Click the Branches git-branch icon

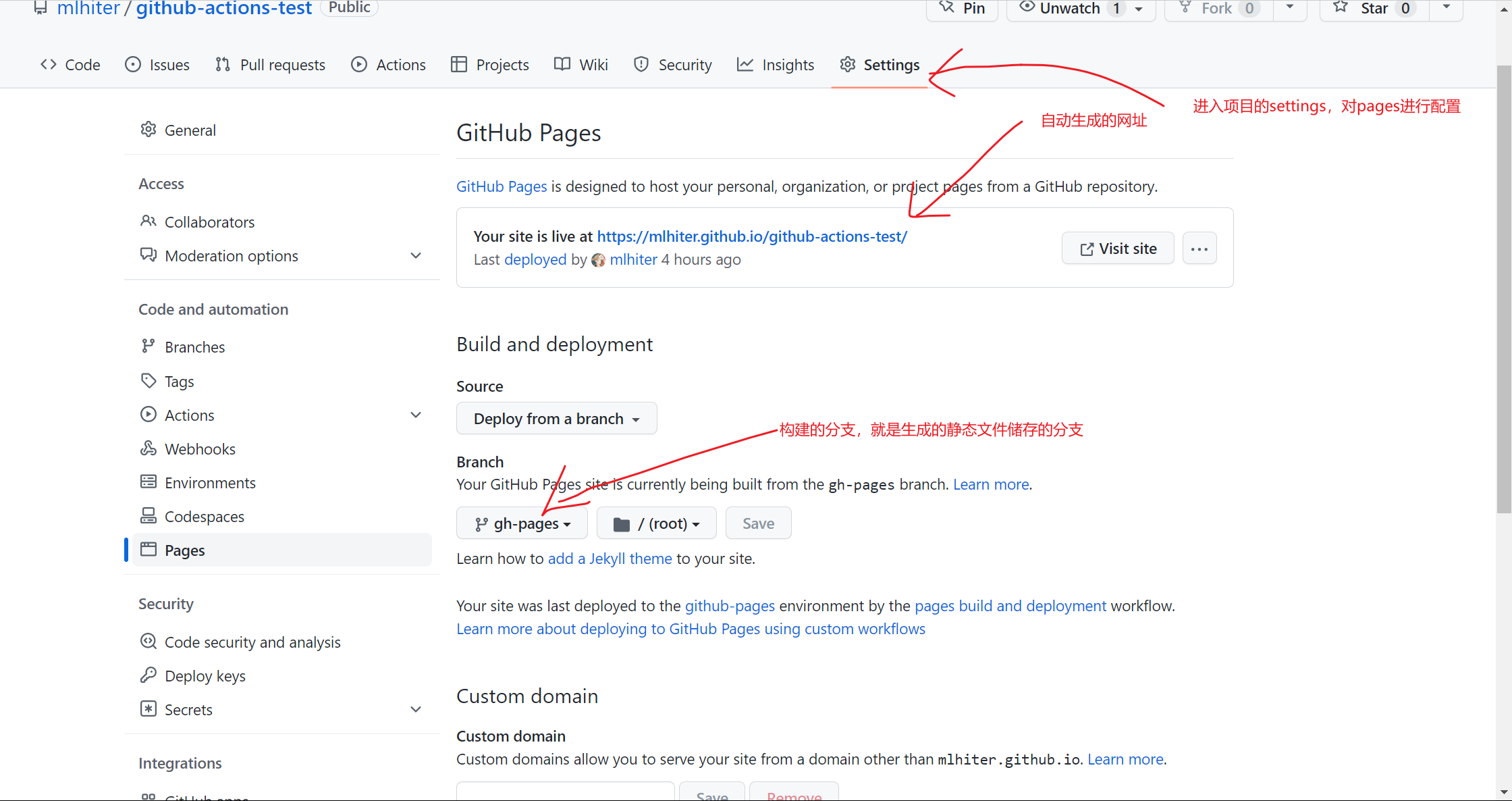148,346
